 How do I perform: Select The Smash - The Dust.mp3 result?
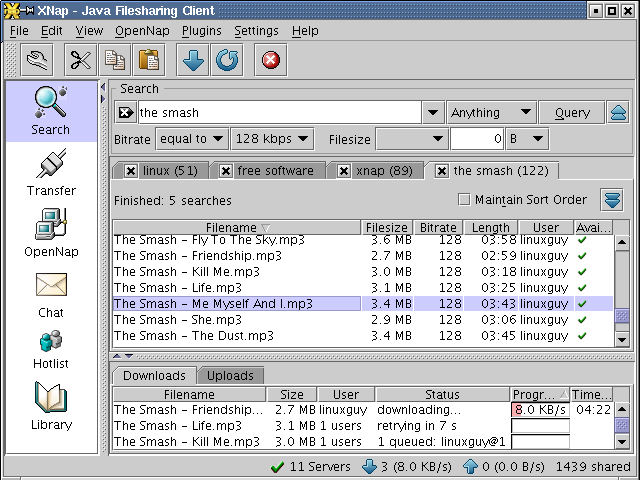tap(363, 336)
